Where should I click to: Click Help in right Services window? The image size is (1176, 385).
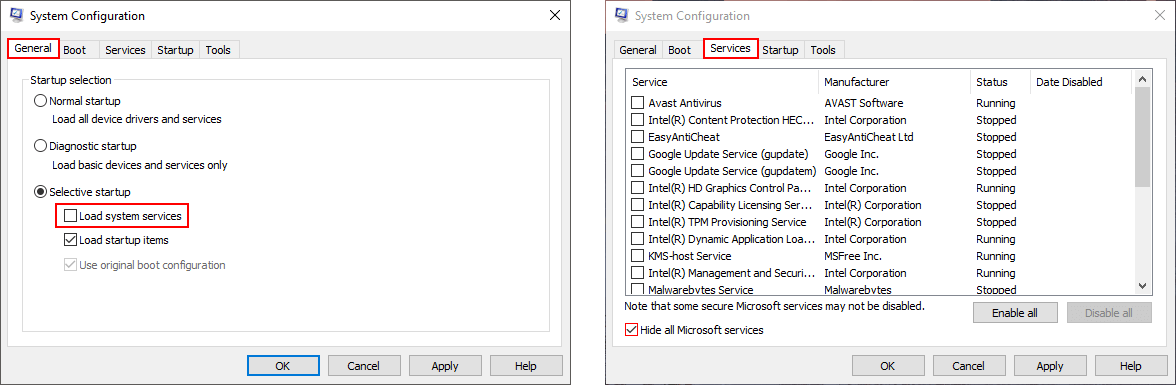(x=1131, y=366)
